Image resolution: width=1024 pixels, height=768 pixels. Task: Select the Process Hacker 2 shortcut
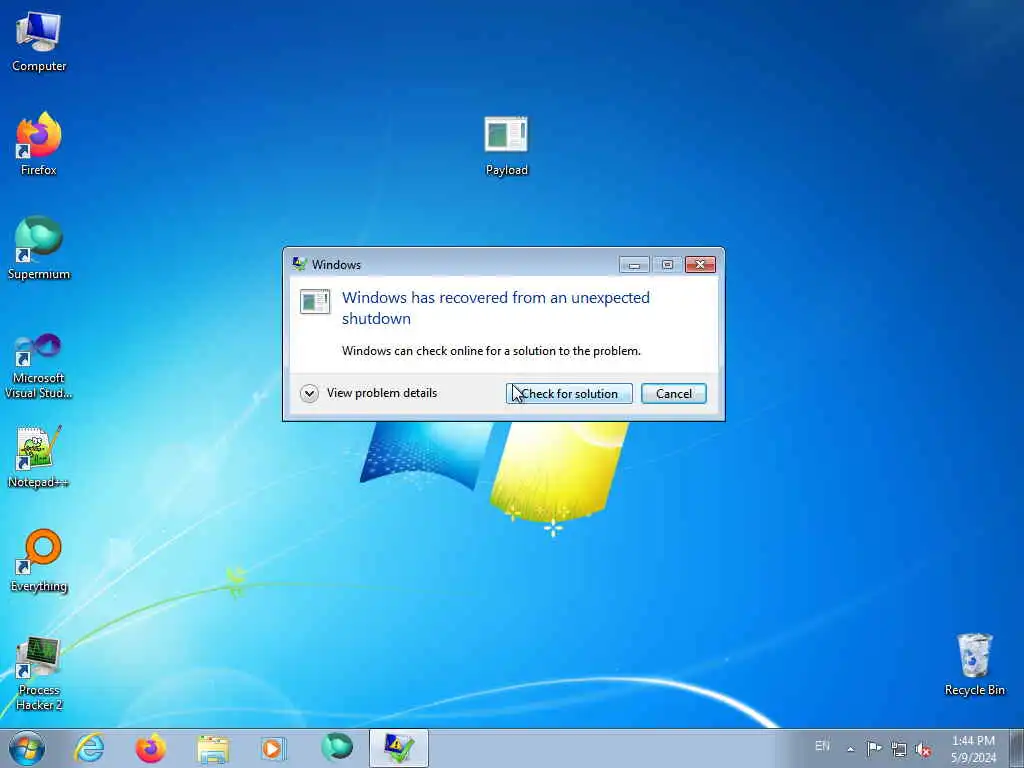click(x=39, y=673)
